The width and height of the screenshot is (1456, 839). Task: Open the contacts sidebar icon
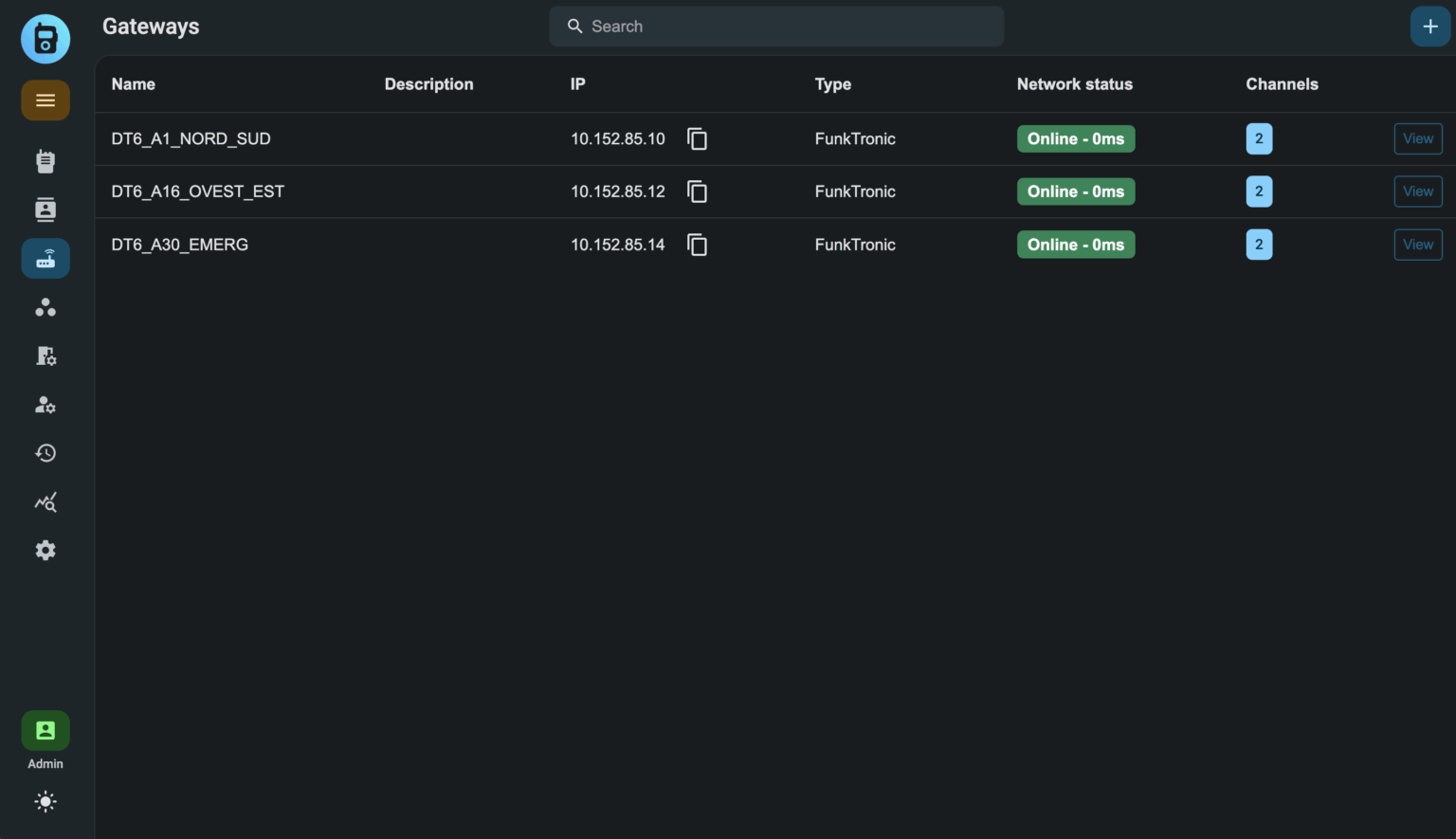(45, 210)
